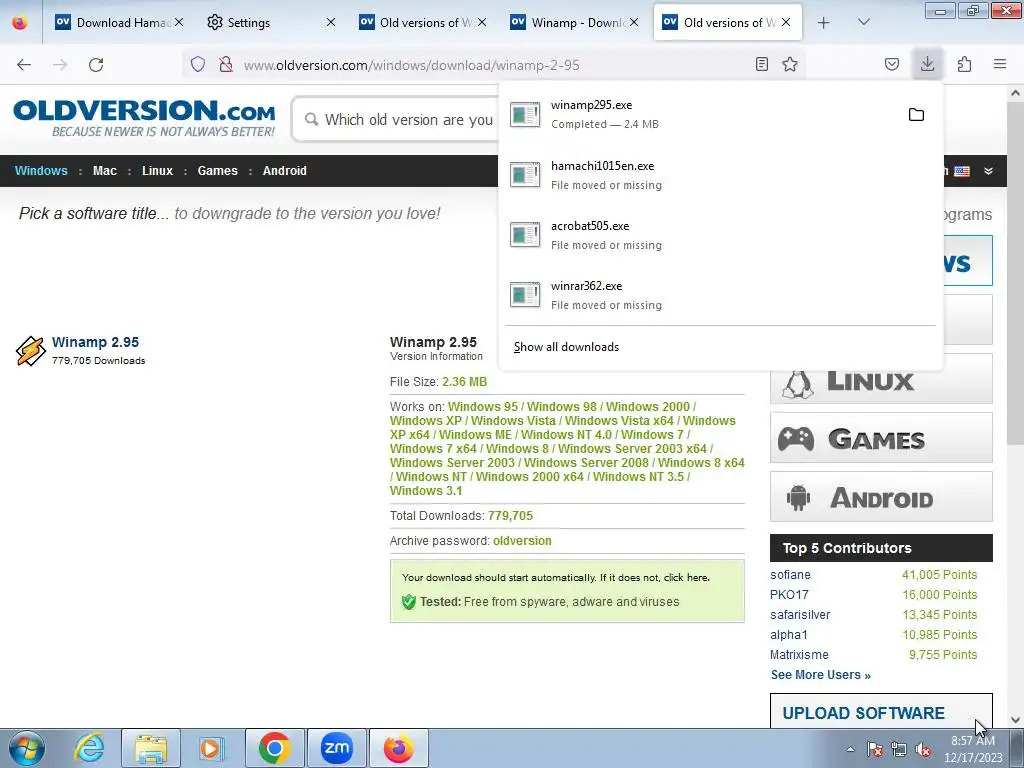Open the Linux category in nav bar

[x=157, y=171]
